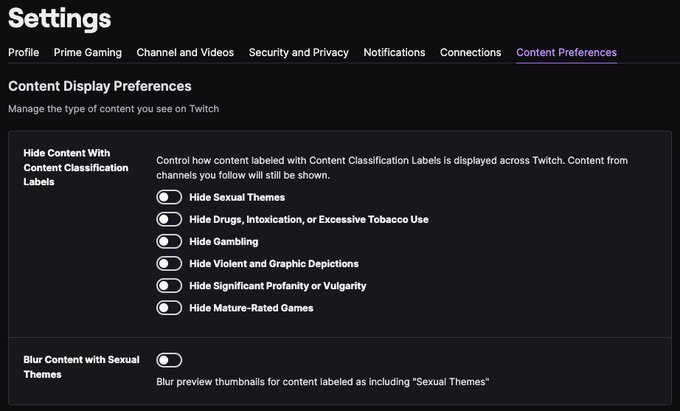
Task: Select the Content Preferences tab
Action: [x=566, y=52]
